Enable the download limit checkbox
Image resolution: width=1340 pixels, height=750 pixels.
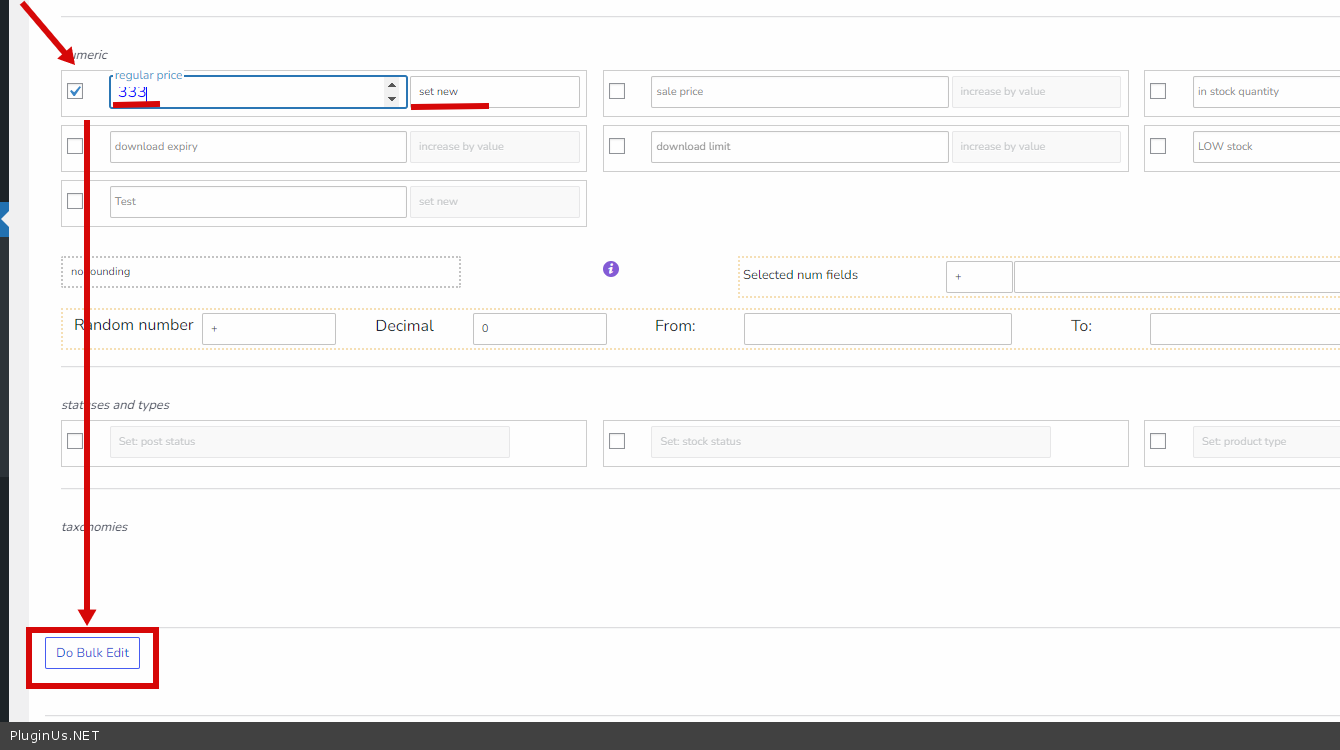(x=617, y=146)
